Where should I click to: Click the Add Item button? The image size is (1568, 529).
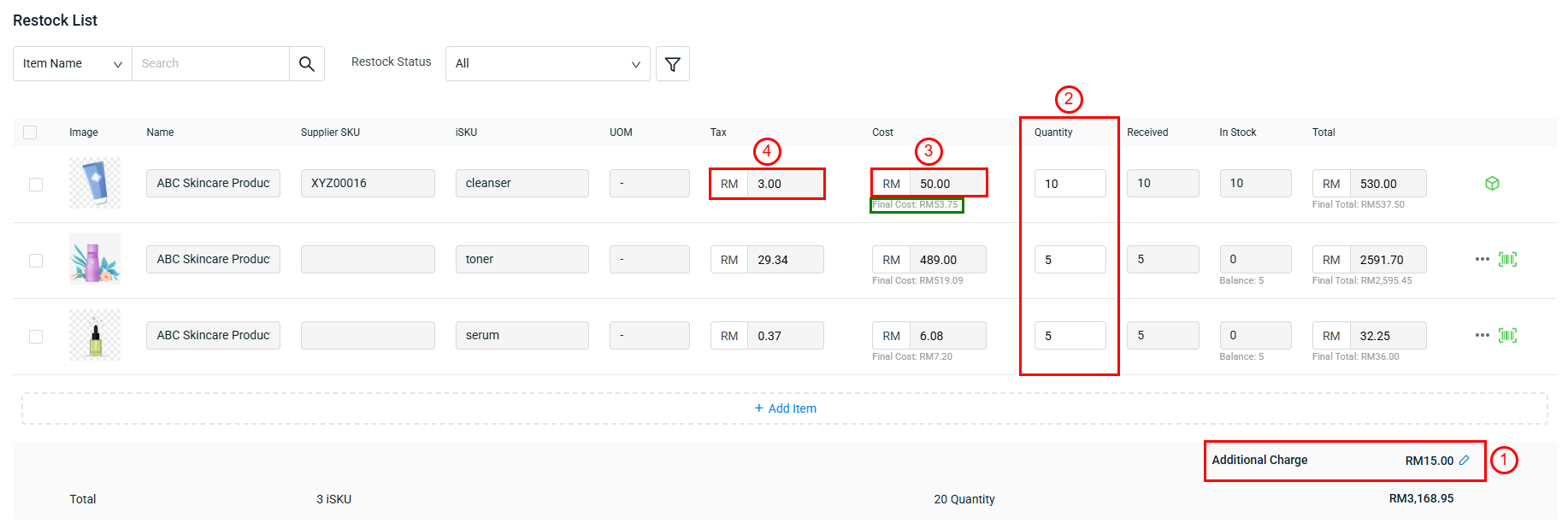pos(785,409)
